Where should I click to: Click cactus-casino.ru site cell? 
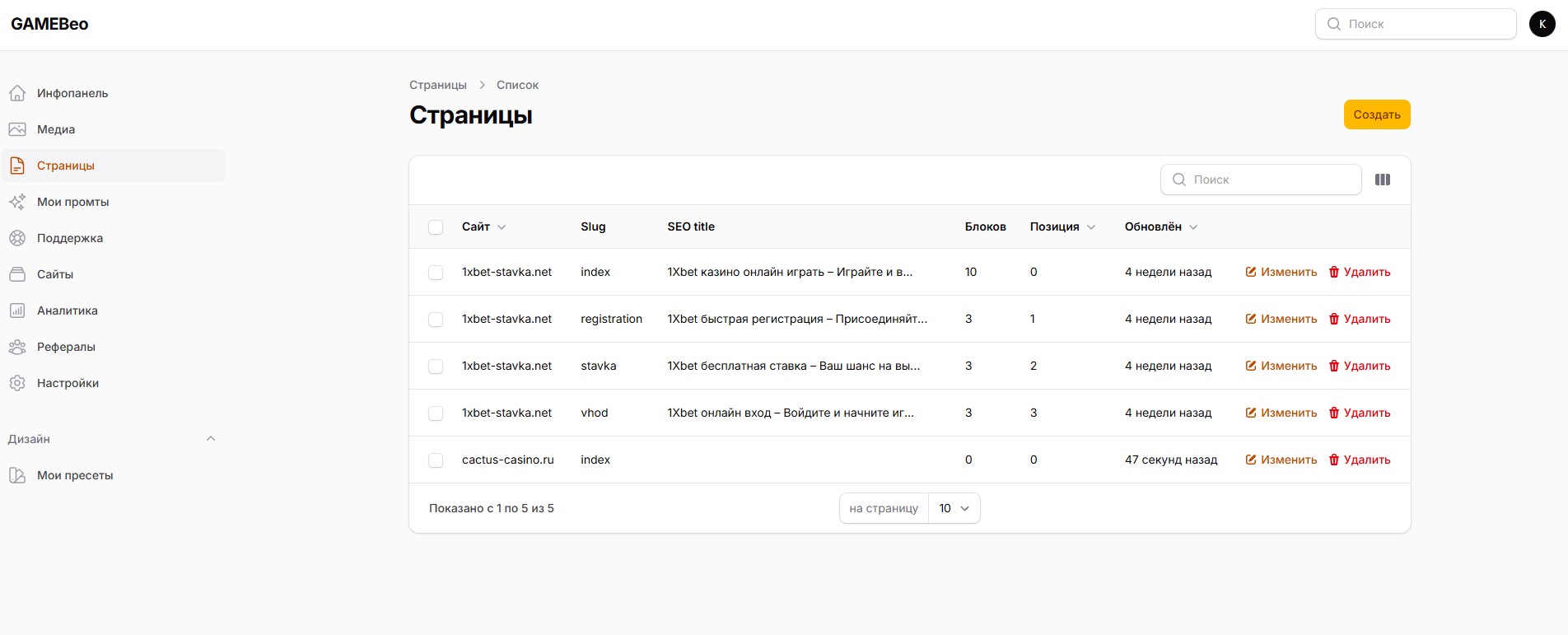(x=508, y=460)
